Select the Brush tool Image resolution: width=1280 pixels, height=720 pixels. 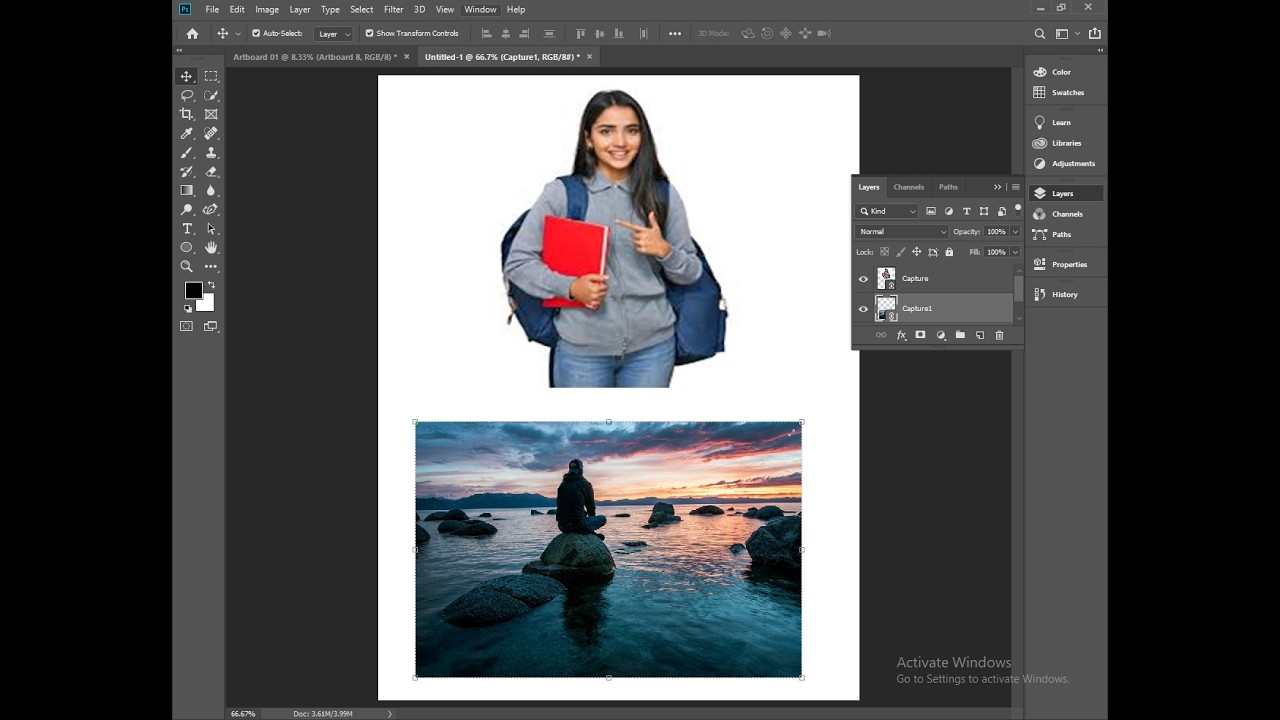(187, 153)
